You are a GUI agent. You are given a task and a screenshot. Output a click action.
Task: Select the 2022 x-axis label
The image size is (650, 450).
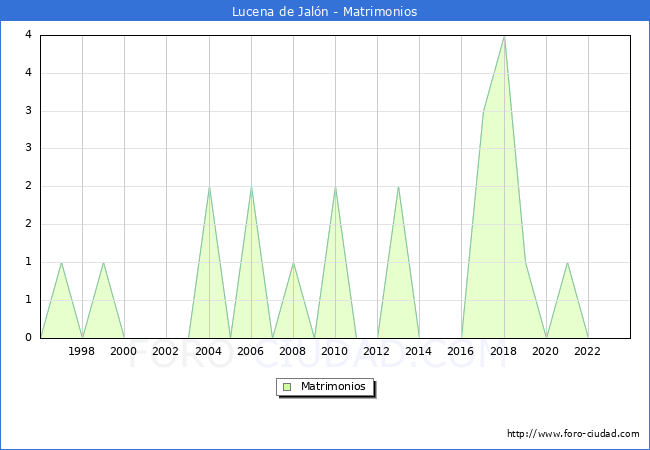(587, 351)
